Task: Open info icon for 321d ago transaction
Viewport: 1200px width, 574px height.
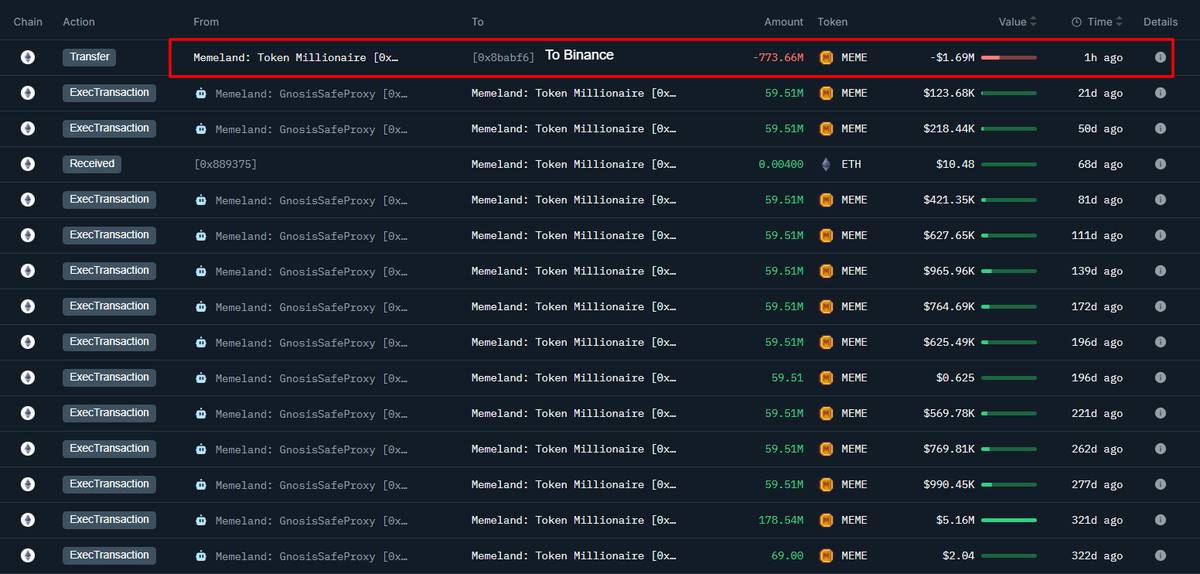Action: (x=1160, y=520)
